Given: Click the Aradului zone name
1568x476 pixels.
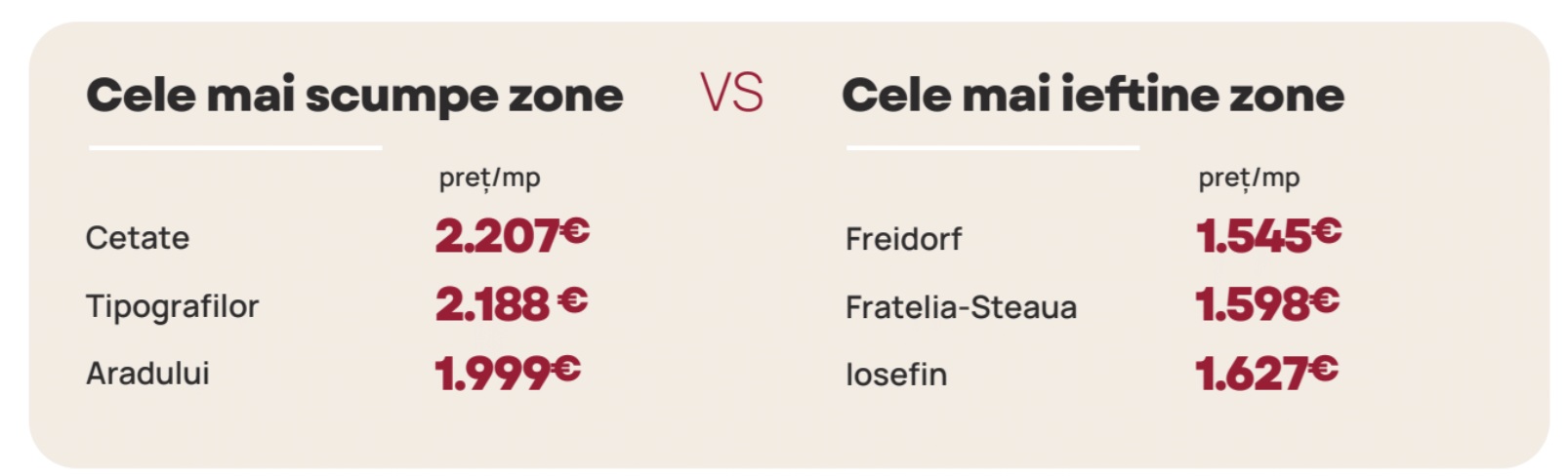Looking at the screenshot, I should 147,374.
